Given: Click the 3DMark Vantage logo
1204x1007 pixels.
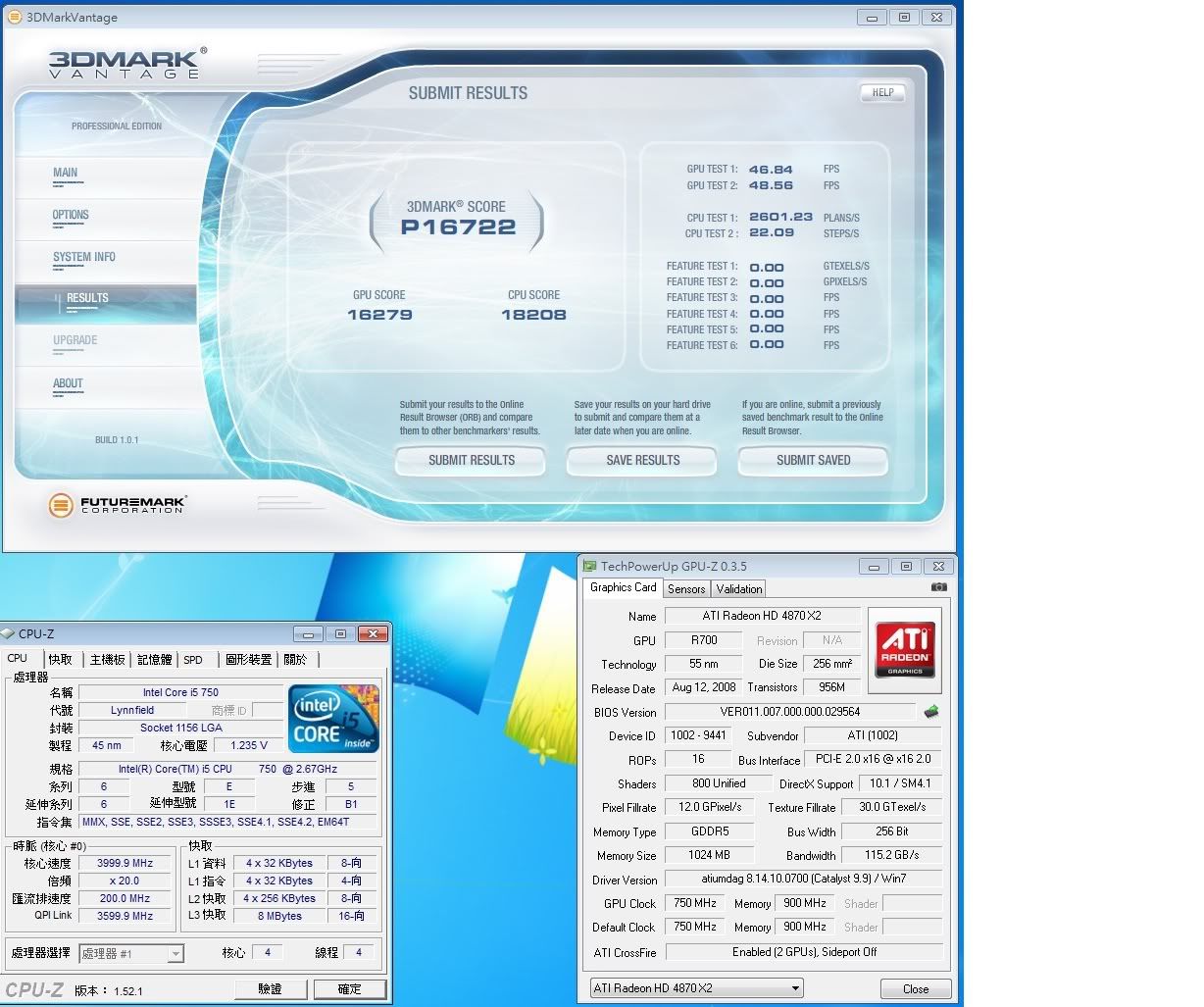Looking at the screenshot, I should coord(127,63).
